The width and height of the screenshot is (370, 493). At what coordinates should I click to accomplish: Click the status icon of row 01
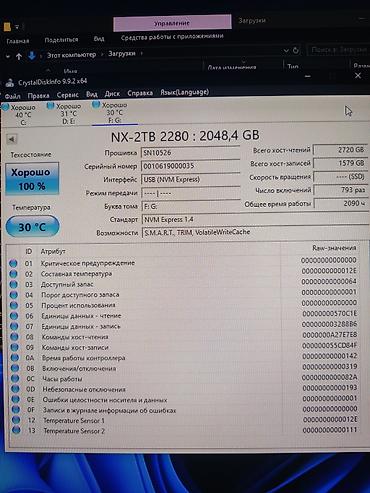13,263
